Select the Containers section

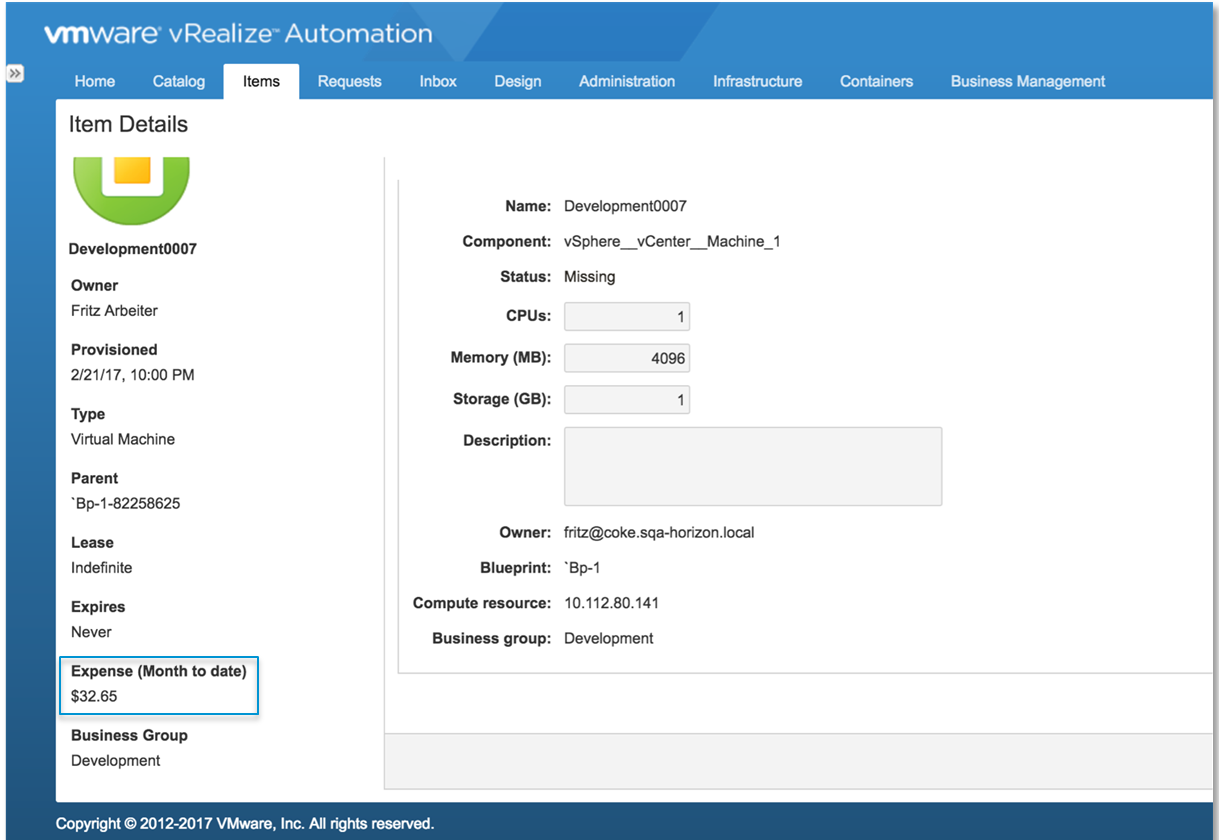(876, 82)
